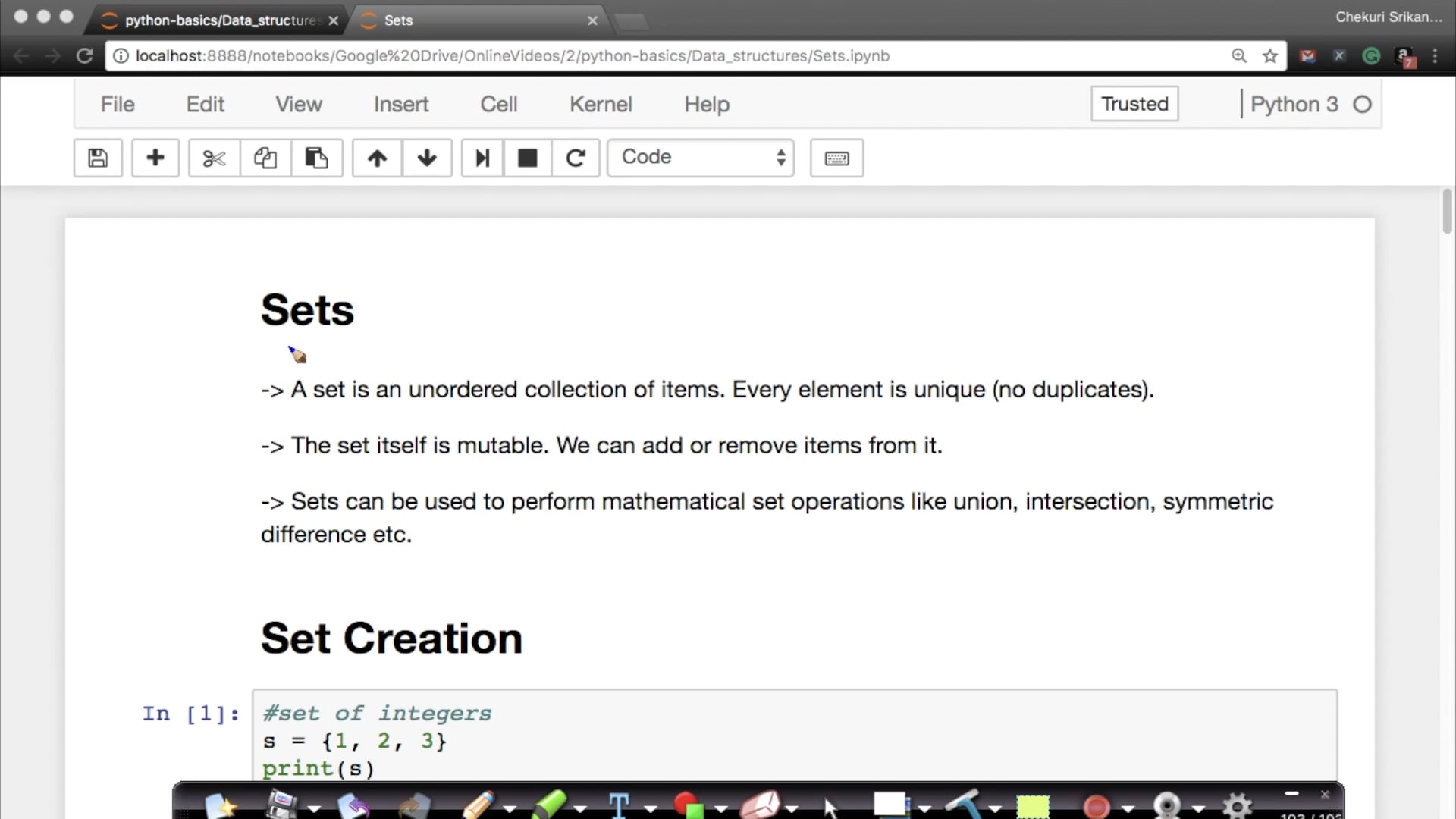Move the selected cell down

click(x=427, y=158)
